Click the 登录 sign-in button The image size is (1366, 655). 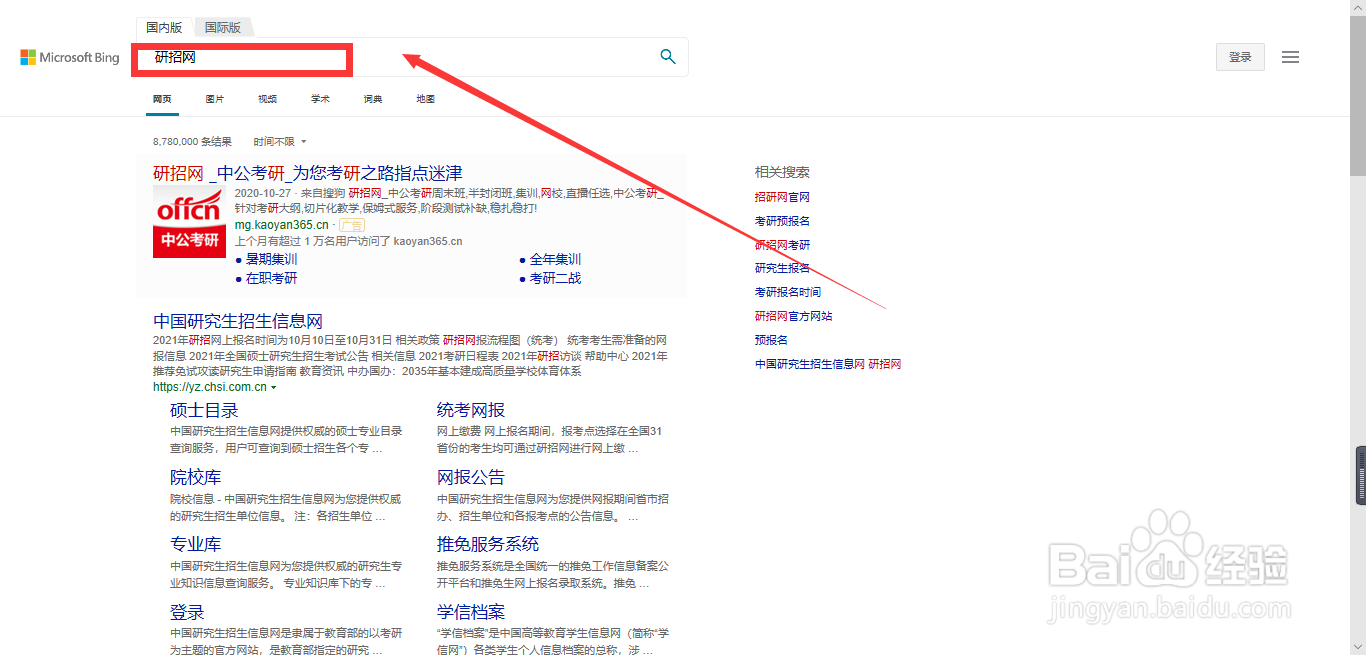point(1240,57)
